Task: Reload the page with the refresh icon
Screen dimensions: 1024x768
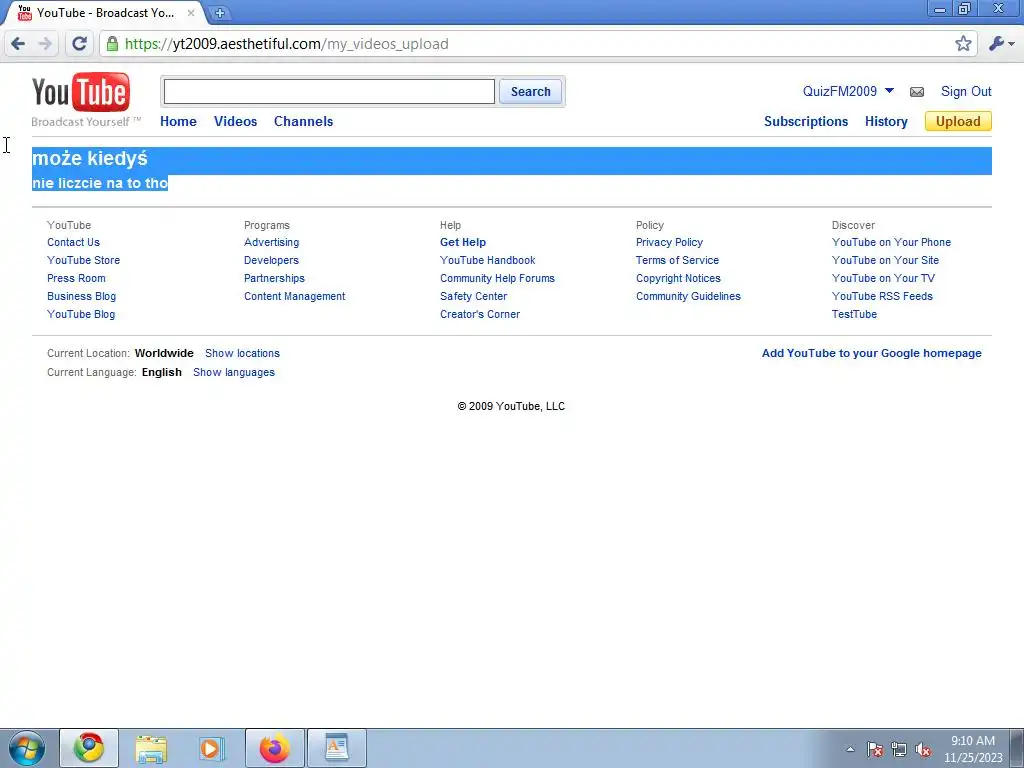Action: tap(79, 44)
